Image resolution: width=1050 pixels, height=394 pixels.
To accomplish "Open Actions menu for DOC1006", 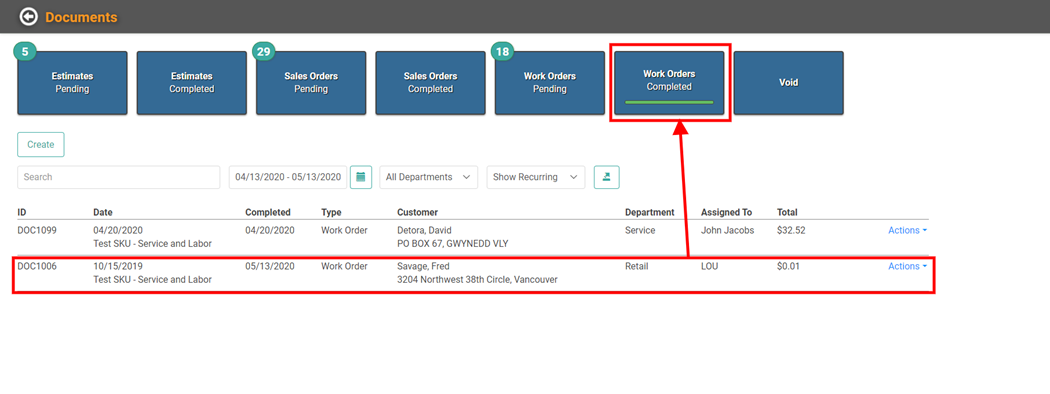I will (x=907, y=267).
